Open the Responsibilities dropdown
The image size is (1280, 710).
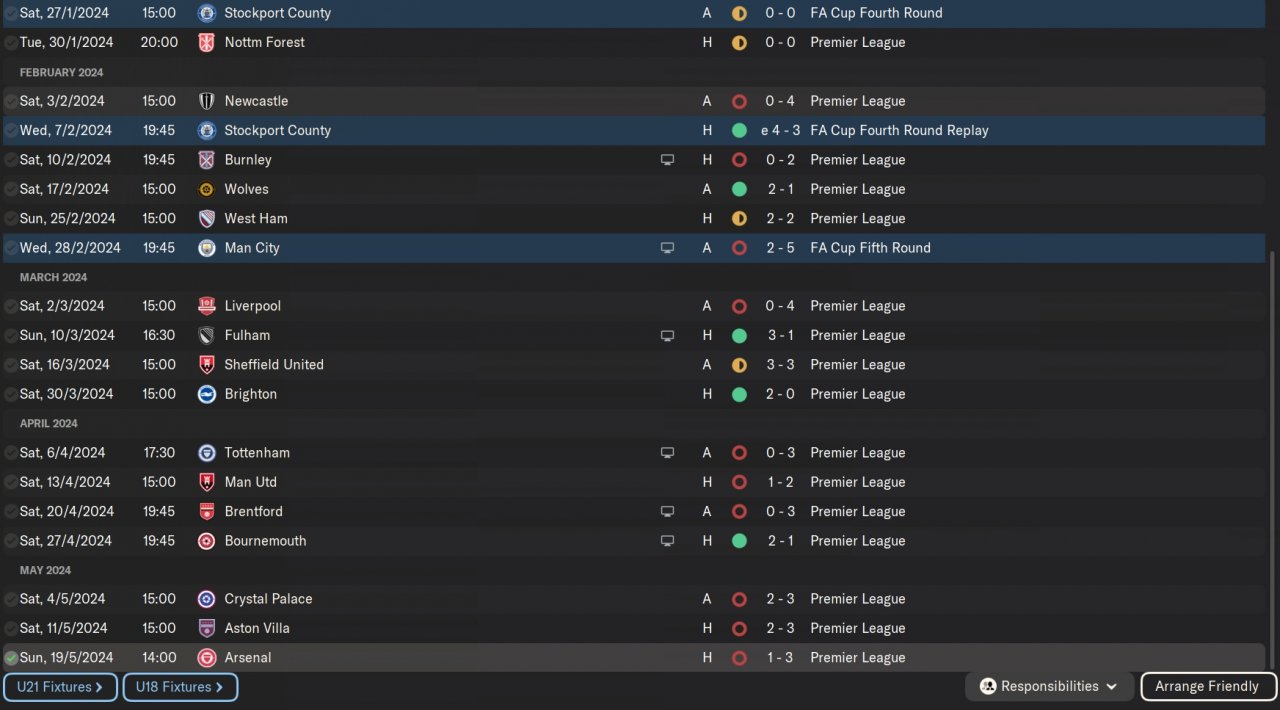tap(1049, 687)
